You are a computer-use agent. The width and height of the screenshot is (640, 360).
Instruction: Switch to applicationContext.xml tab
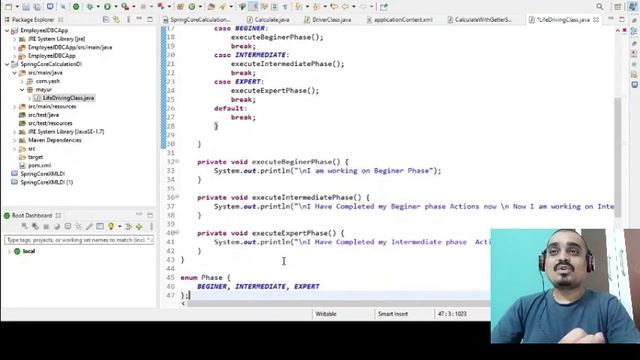point(400,20)
